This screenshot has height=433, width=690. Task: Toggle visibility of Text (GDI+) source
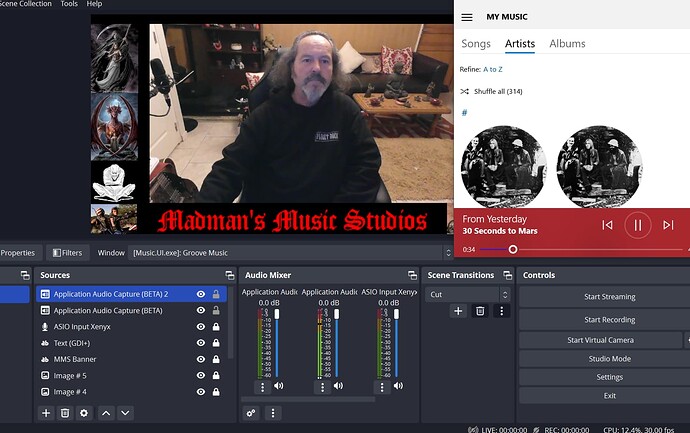point(201,343)
